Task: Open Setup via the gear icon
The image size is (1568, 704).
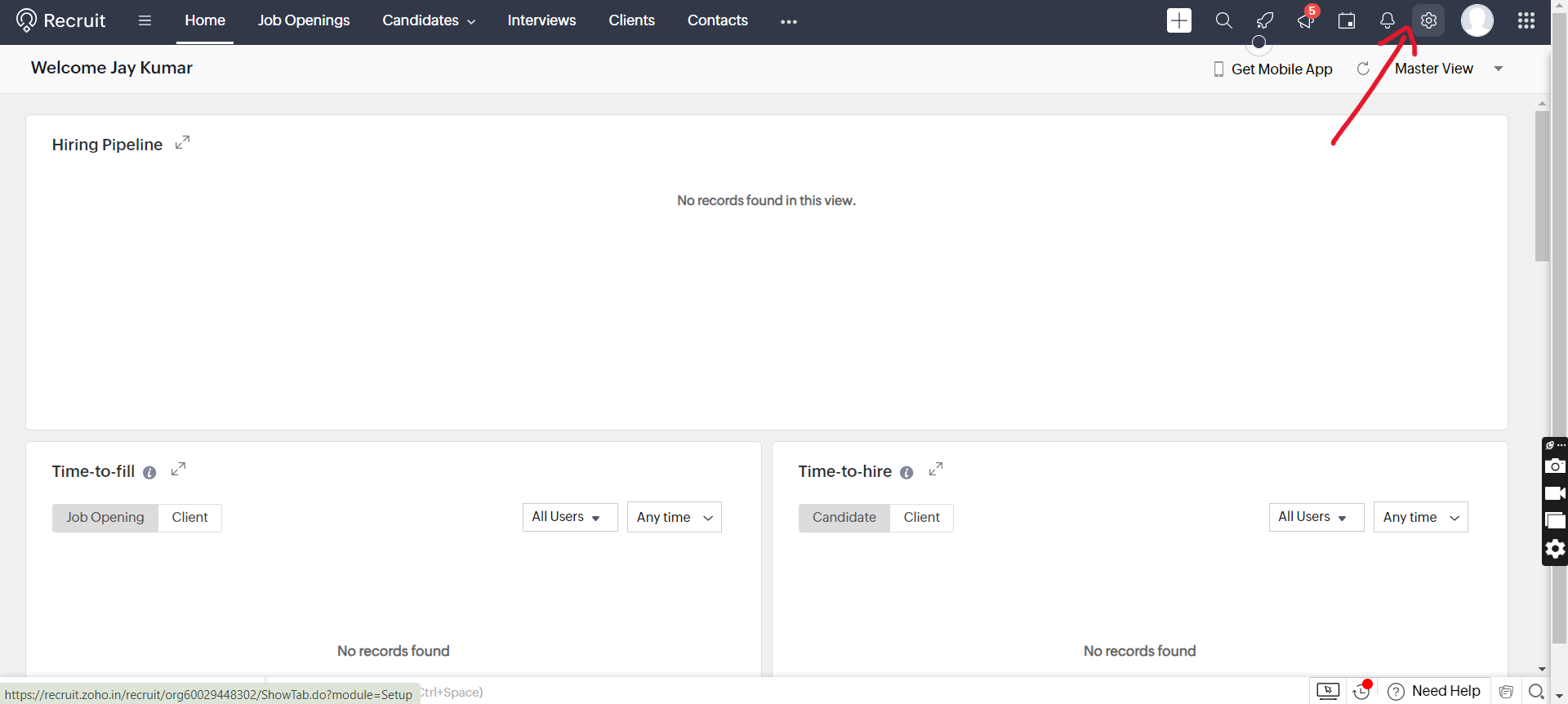Action: (1428, 20)
